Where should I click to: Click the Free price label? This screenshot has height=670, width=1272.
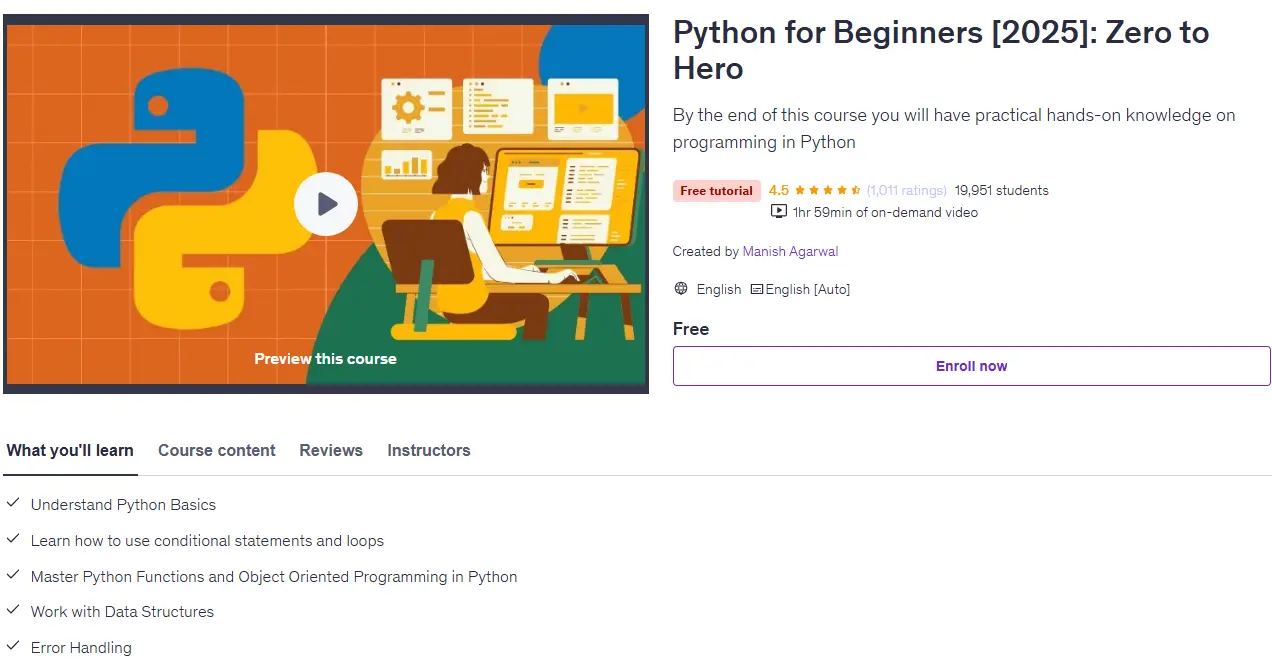(x=691, y=329)
